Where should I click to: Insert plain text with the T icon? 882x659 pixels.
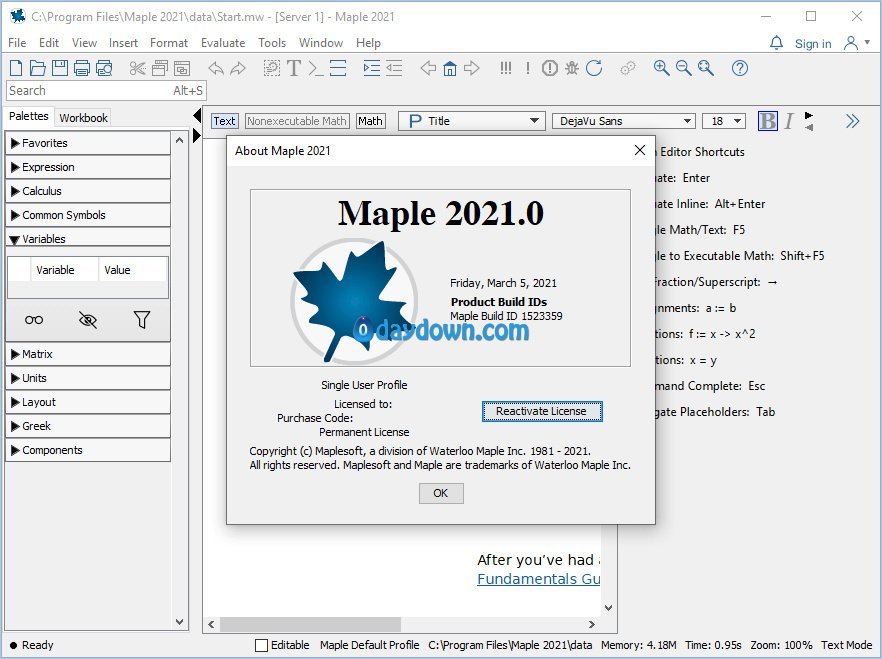click(293, 68)
